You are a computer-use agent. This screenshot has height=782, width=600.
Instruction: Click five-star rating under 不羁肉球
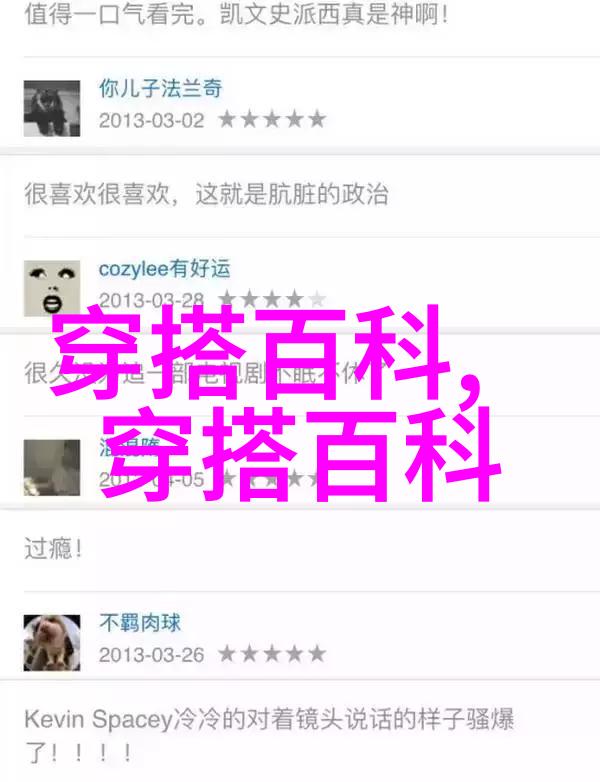(x=272, y=654)
